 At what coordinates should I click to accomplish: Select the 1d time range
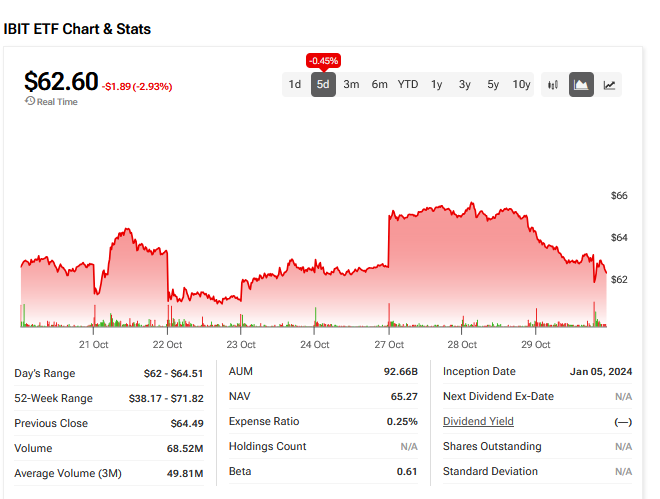(x=295, y=85)
